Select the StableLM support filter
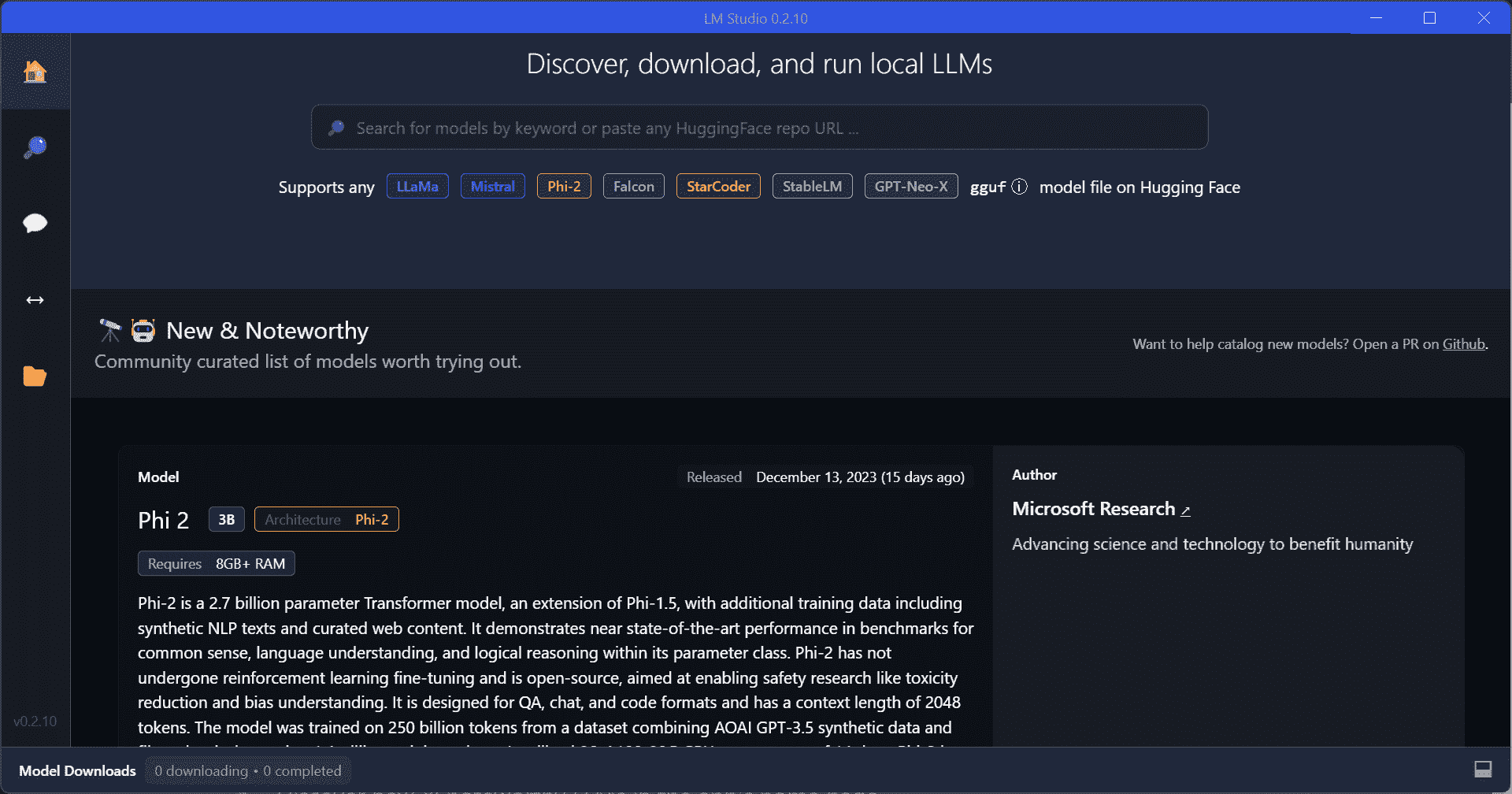The width and height of the screenshot is (1512, 794). click(812, 186)
